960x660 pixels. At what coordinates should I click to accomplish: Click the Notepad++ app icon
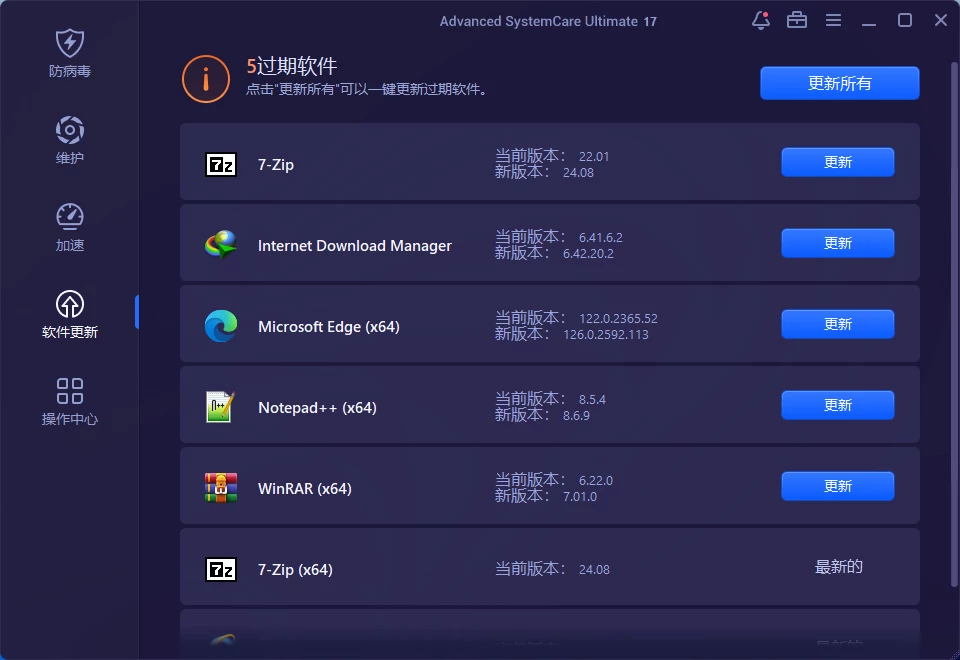point(220,407)
